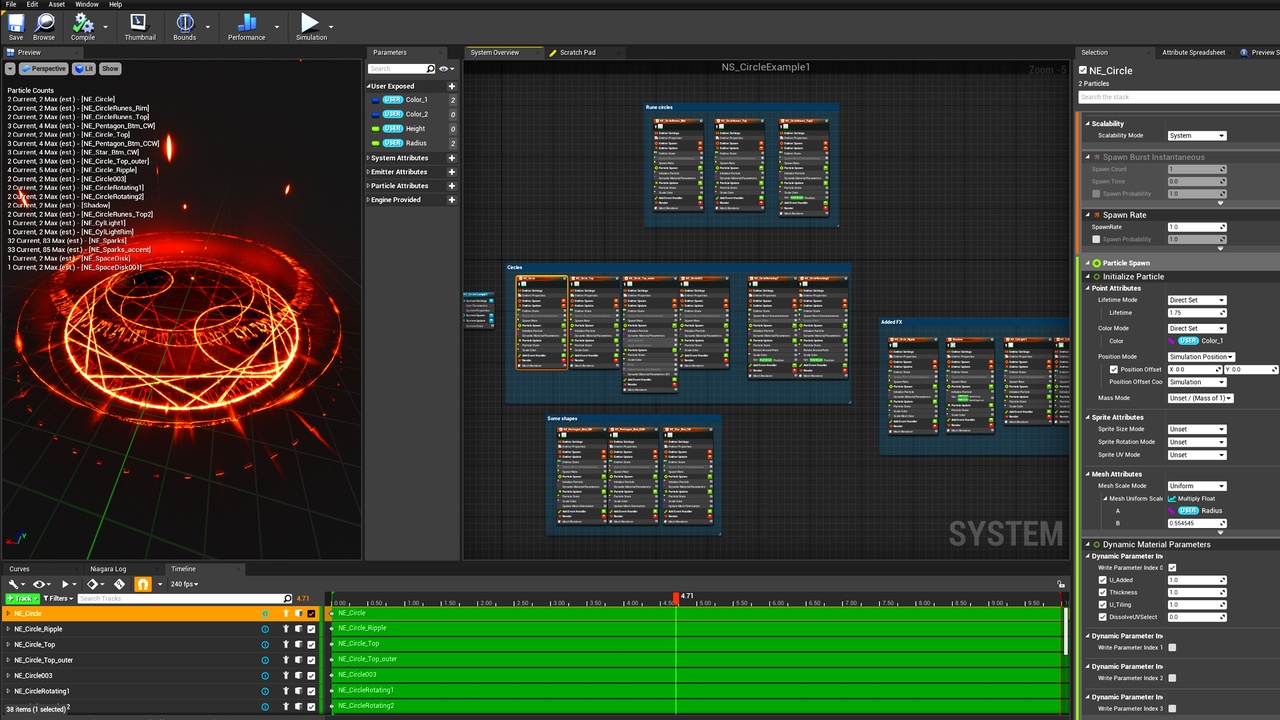Click the green Track add button
The height and width of the screenshot is (720, 1280).
point(20,598)
